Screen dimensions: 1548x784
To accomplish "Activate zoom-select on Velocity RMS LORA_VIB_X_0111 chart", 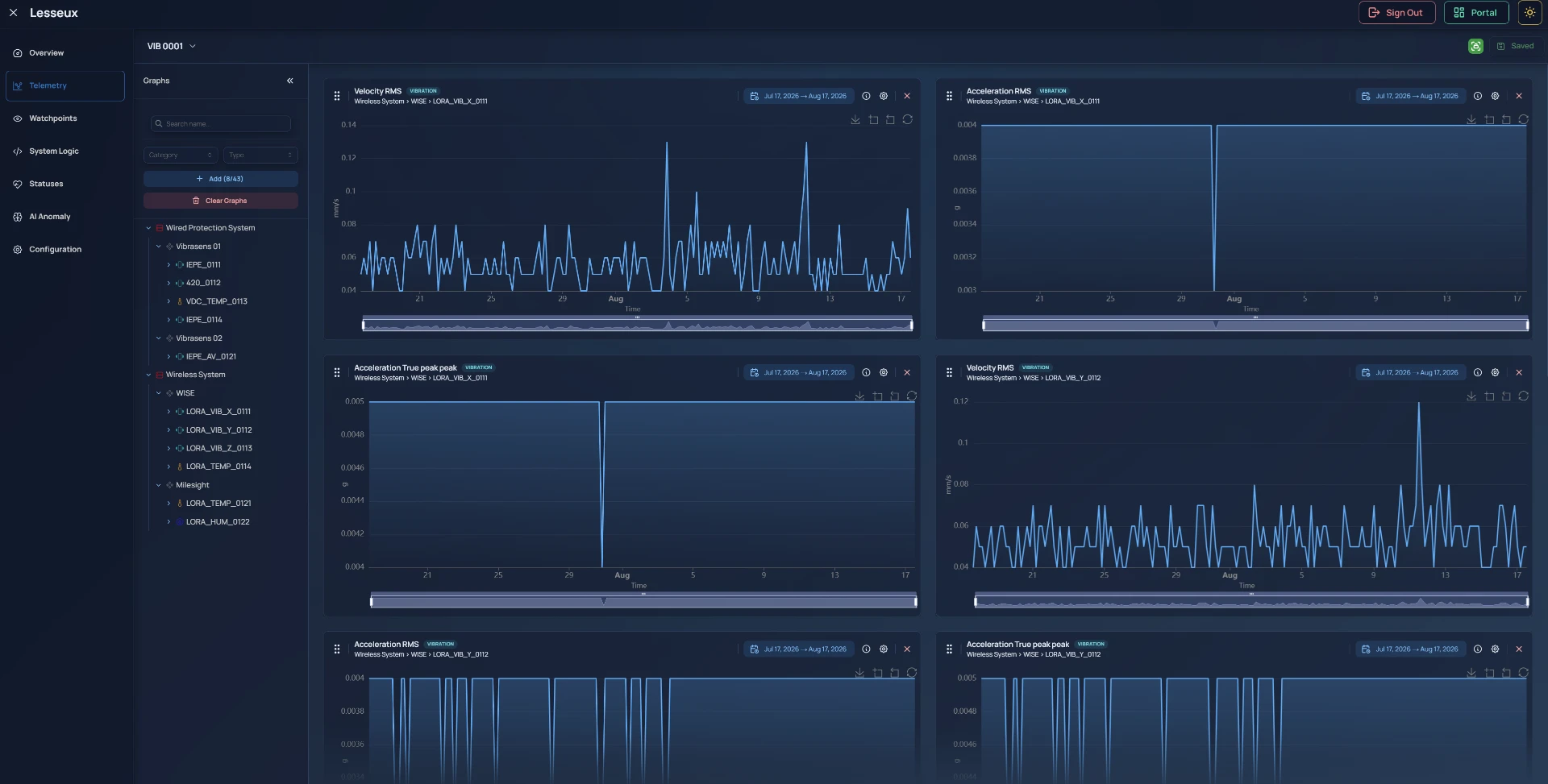I will pos(873,119).
